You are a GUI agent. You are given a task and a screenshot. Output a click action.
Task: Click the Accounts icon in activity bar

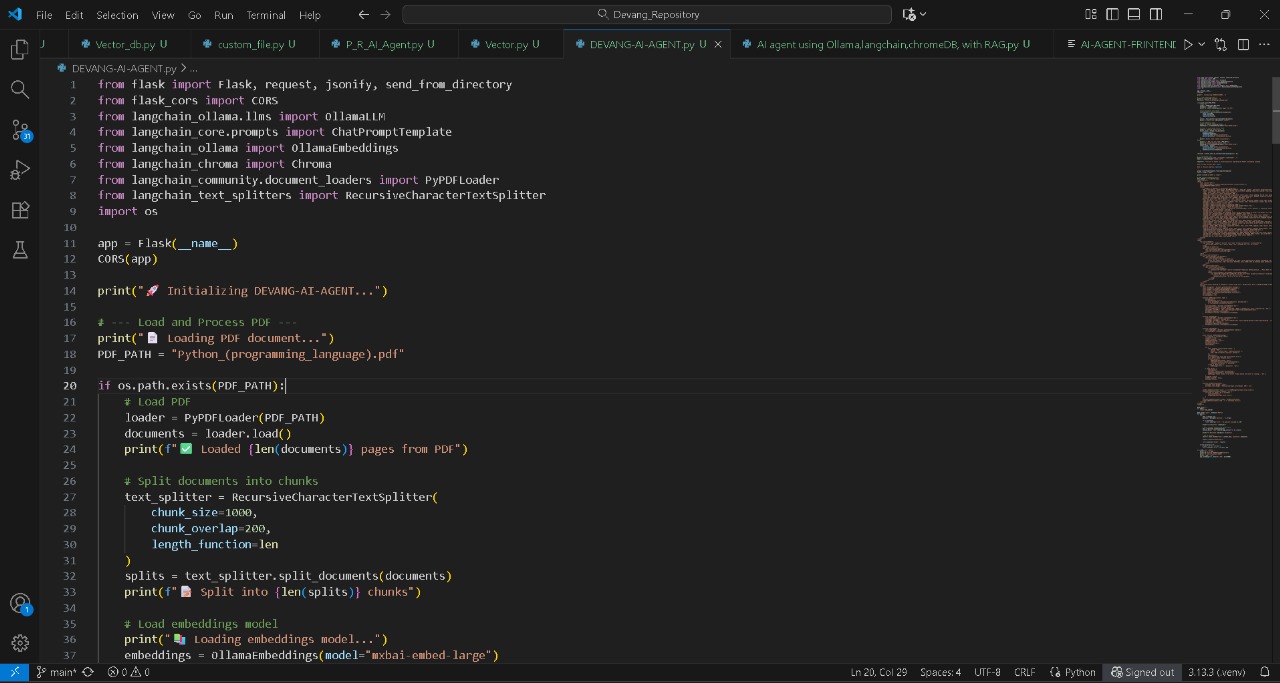pyautogui.click(x=19, y=603)
